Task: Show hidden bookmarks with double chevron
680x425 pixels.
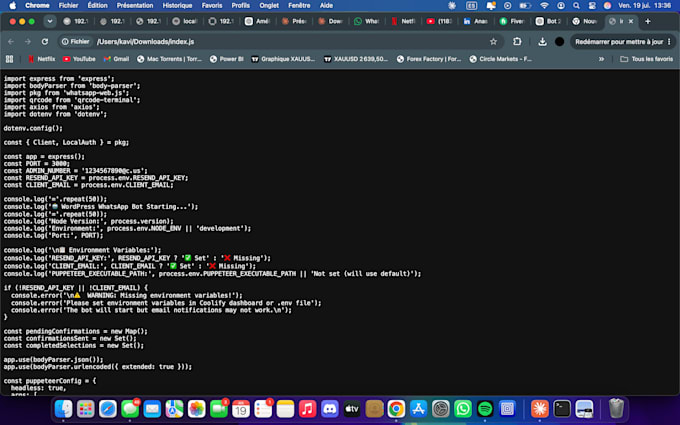Action: (x=602, y=59)
